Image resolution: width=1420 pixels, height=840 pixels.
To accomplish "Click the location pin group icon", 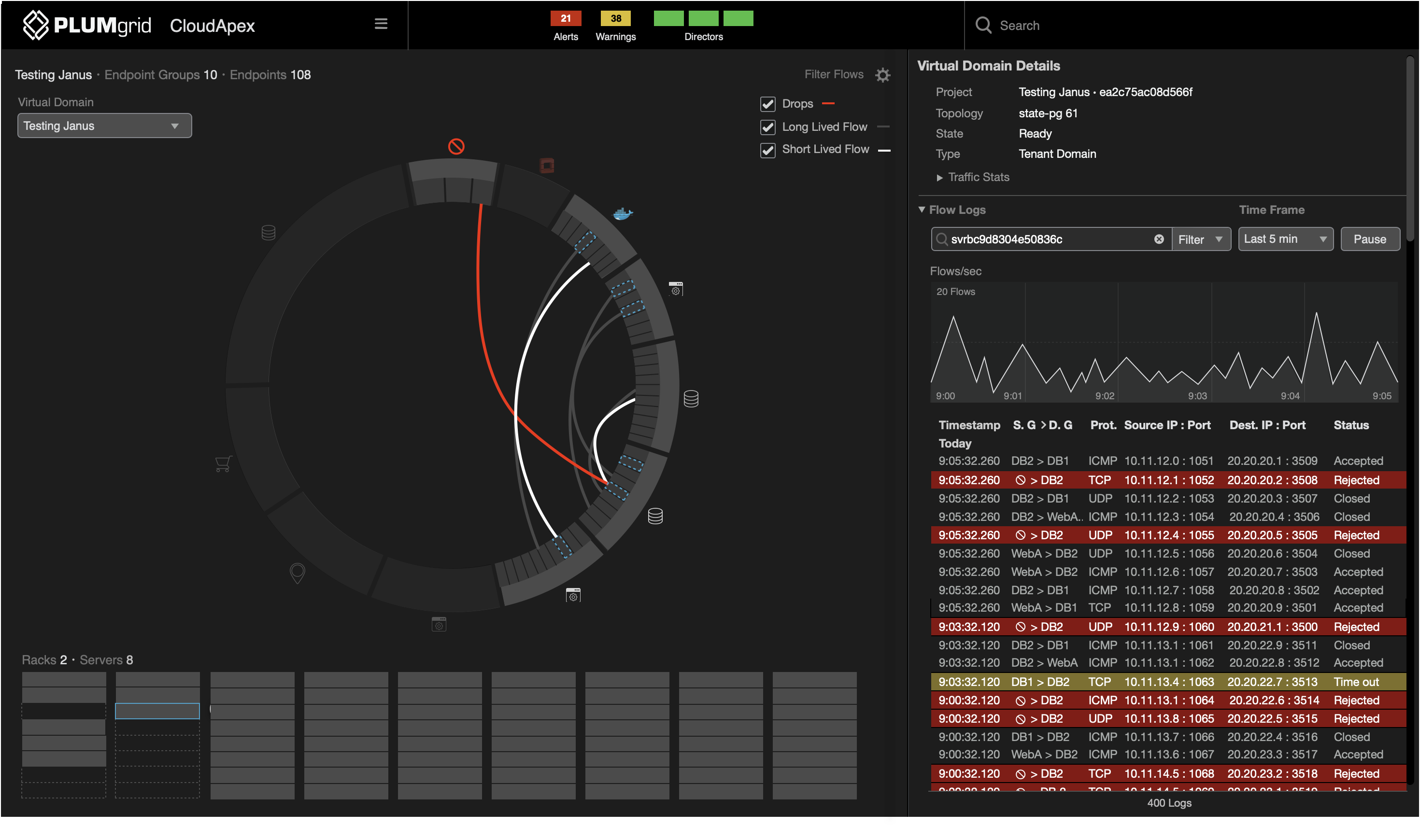I will pos(297,573).
